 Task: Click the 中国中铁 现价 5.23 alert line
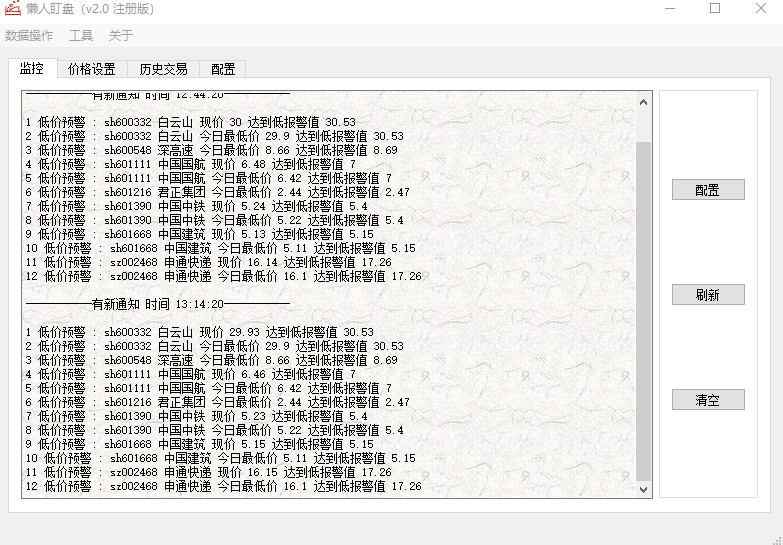click(x=197, y=416)
